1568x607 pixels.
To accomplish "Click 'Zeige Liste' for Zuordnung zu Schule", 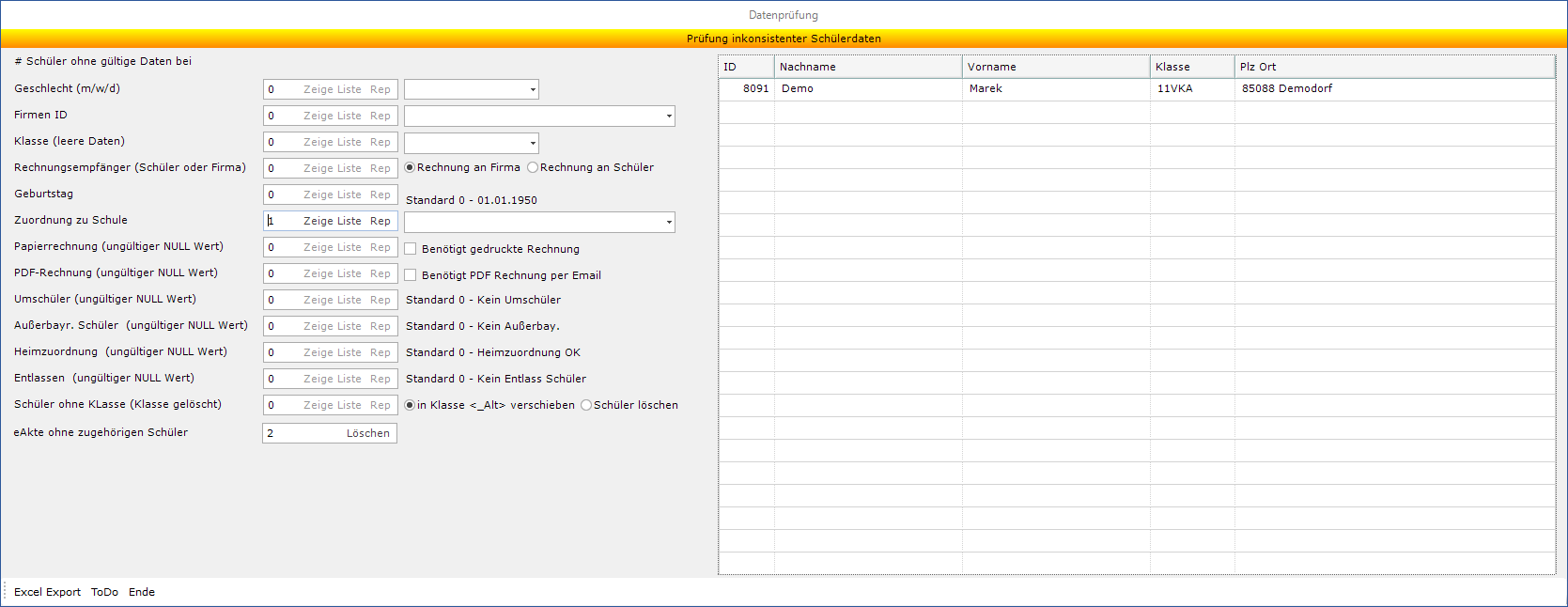I will point(332,221).
